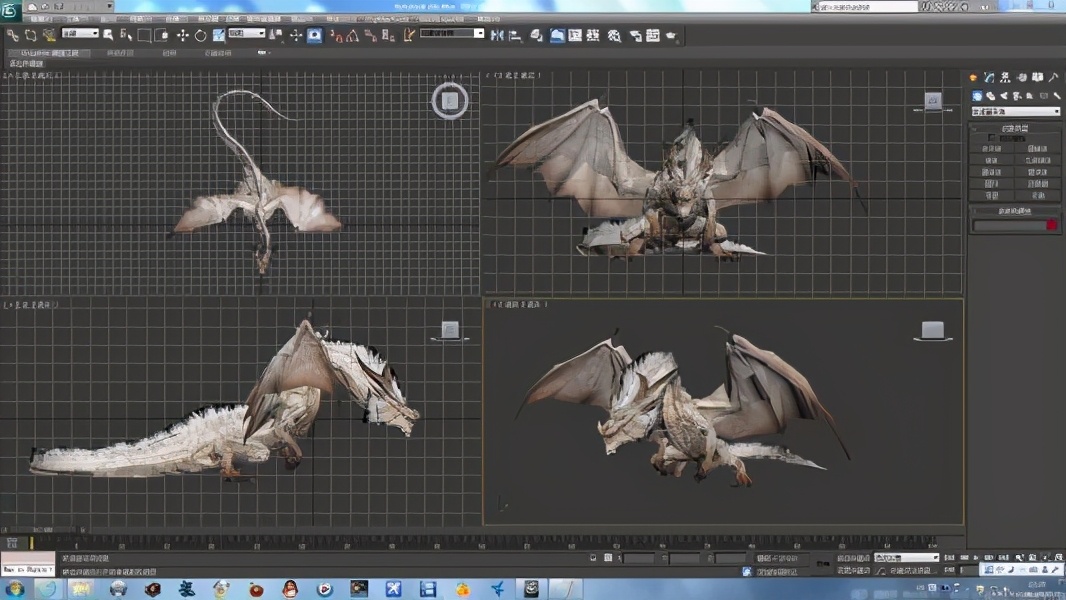This screenshot has width=1066, height=600.
Task: Toggle the Graphite Modeling ribbon button
Action: (x=557, y=35)
